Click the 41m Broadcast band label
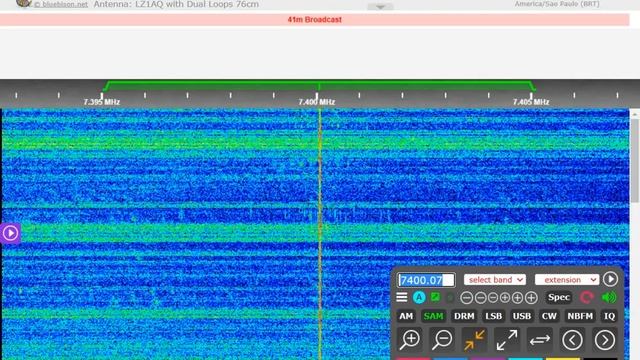This screenshot has height=360, width=640. 314,20
